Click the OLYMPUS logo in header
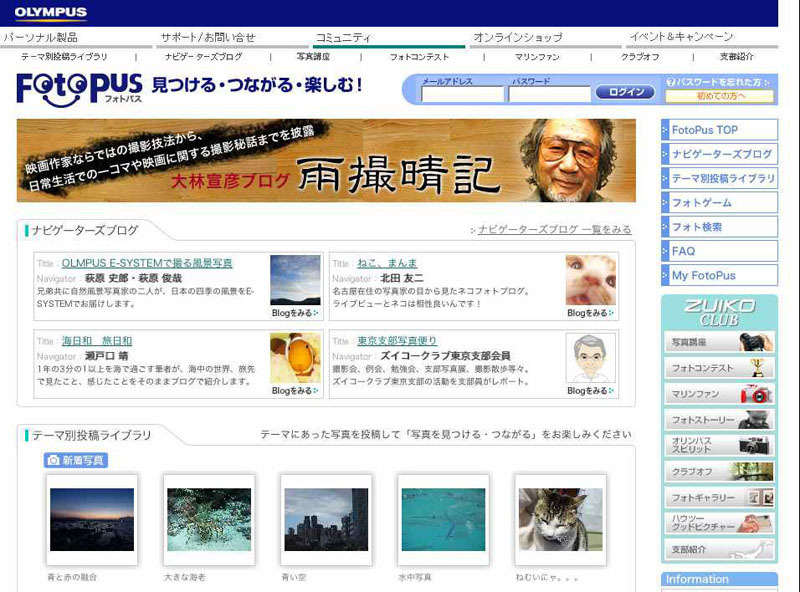Screen dimensions: 800x592 (51, 12)
